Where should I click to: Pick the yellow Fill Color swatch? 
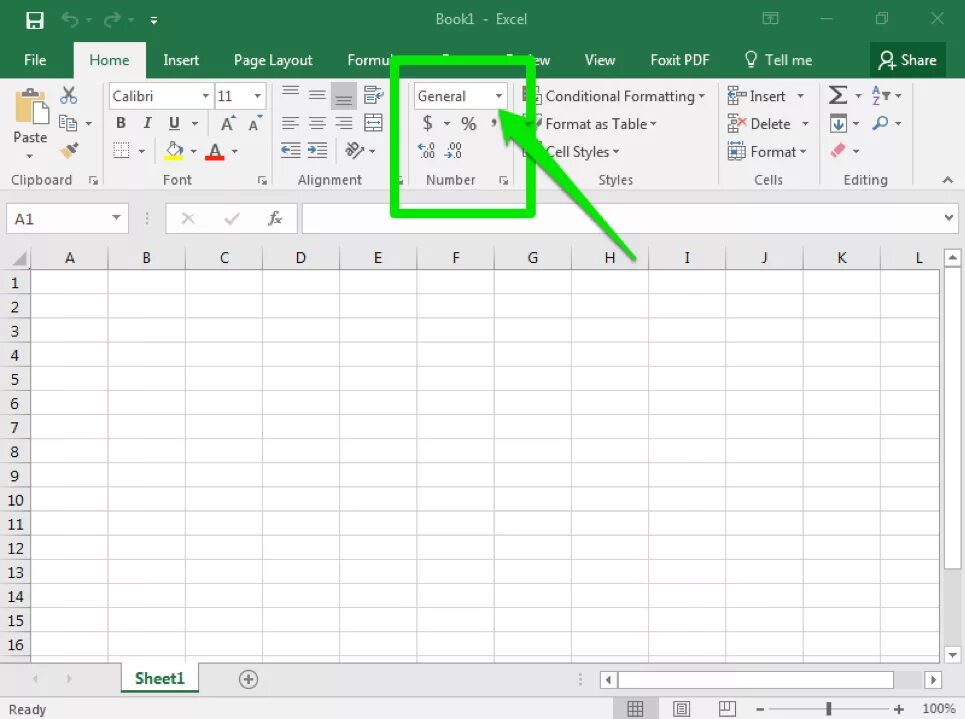point(174,151)
